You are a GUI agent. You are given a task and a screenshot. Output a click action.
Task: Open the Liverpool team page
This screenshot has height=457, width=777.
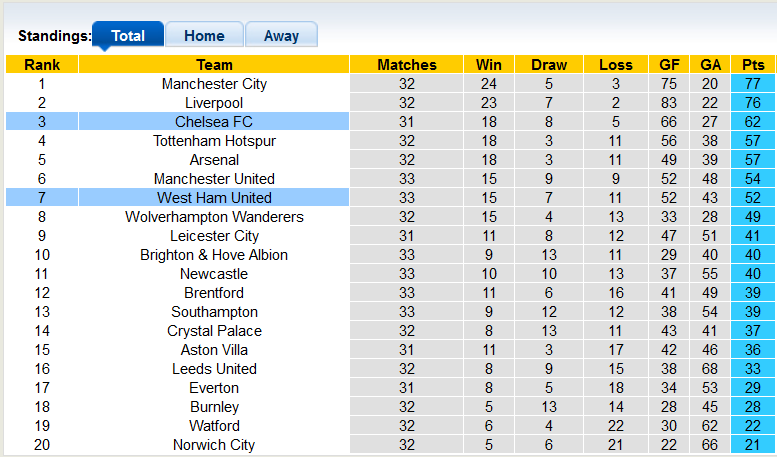coord(214,103)
